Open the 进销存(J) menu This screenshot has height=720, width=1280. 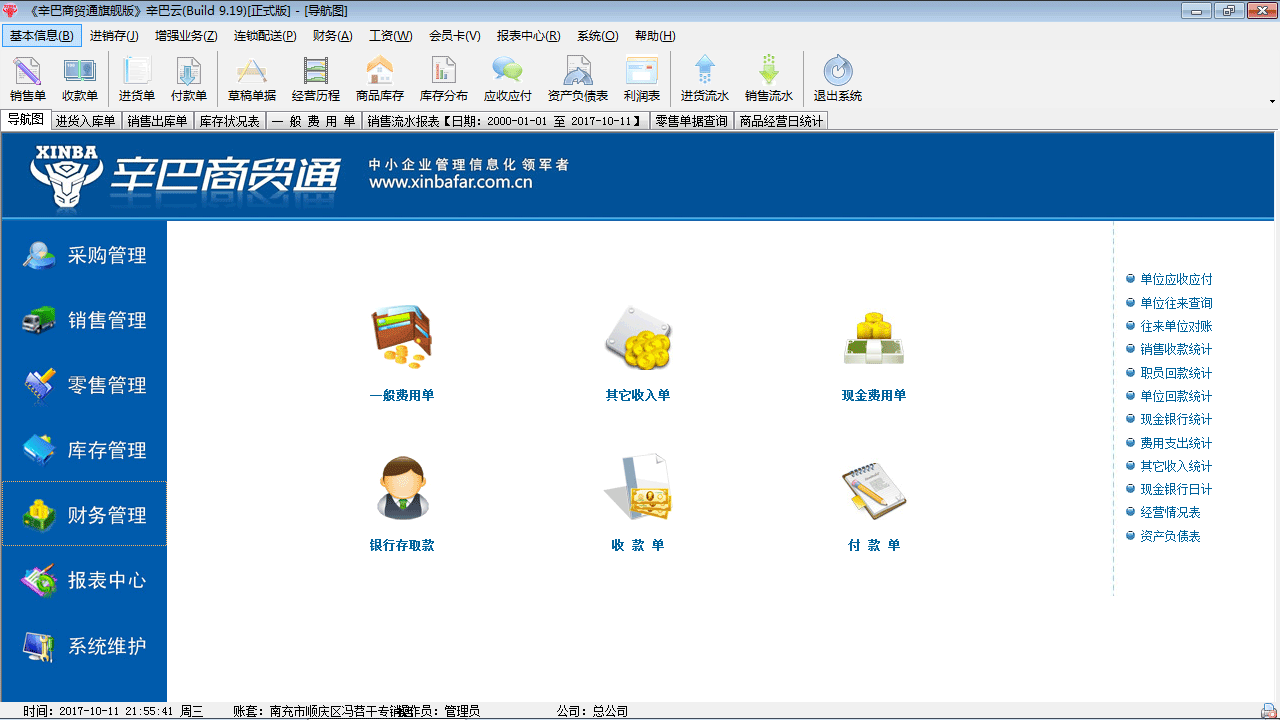(114, 35)
